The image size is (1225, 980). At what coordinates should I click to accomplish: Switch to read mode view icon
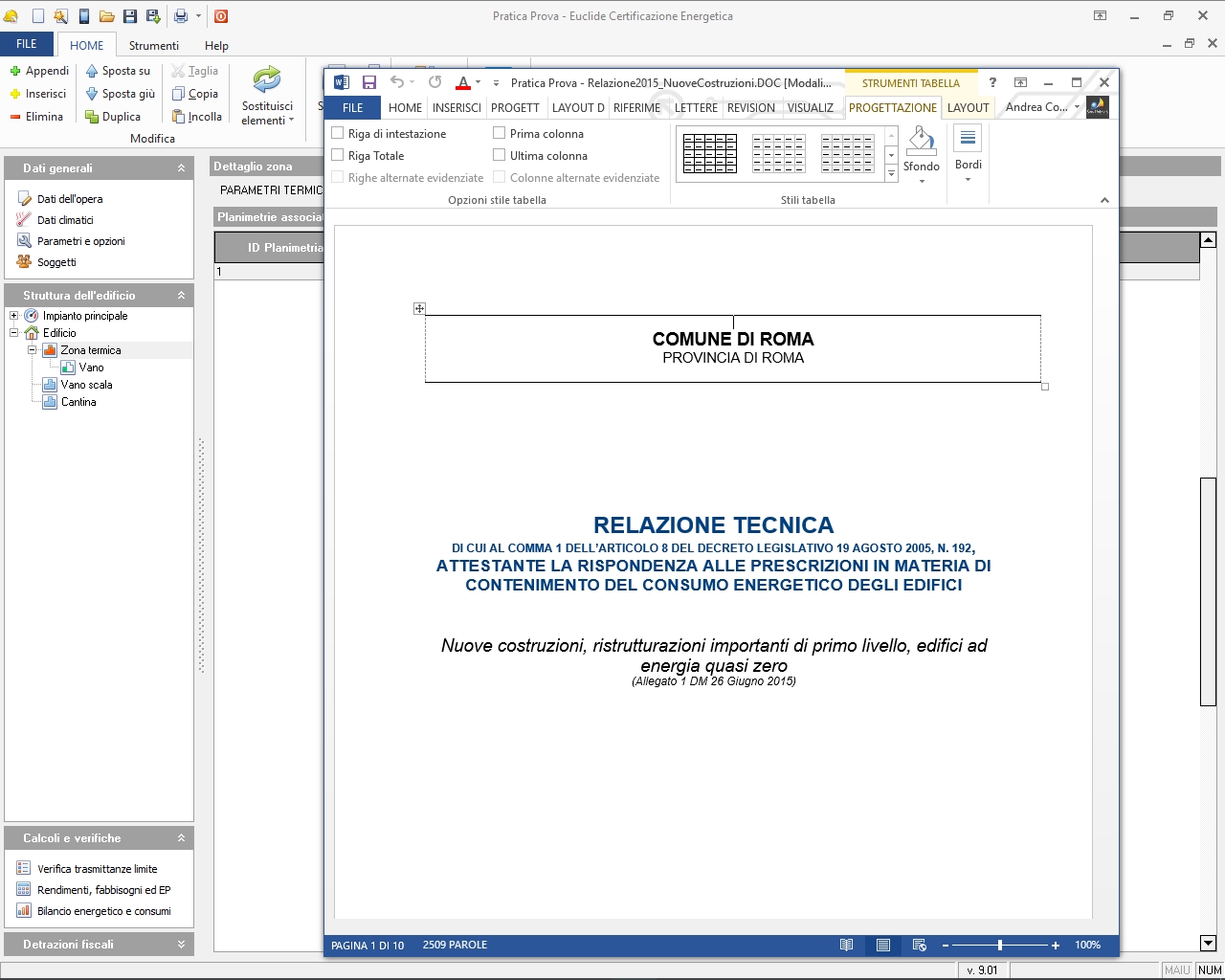pos(846,946)
